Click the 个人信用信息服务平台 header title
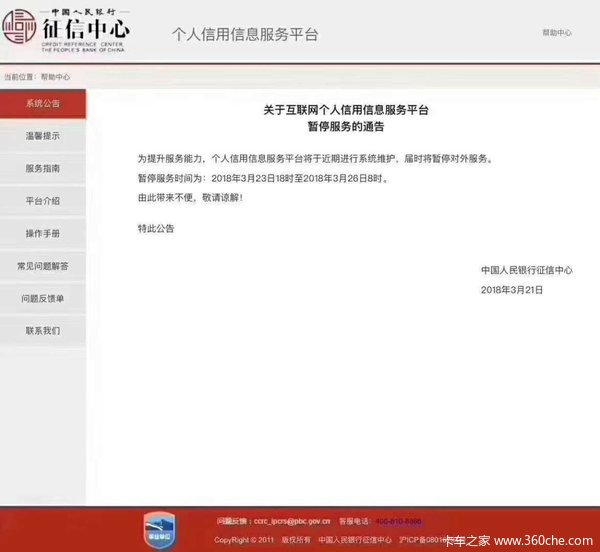600x552 pixels. coord(245,34)
